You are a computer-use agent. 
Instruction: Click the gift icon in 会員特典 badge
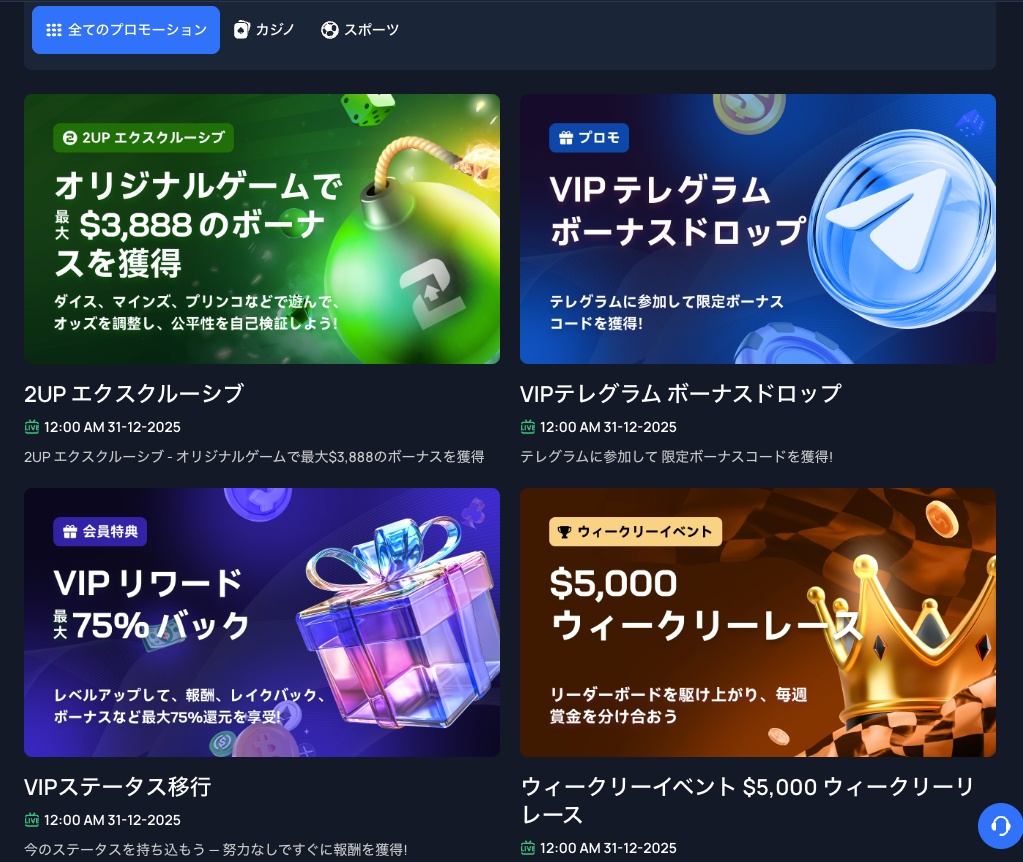(x=70, y=532)
